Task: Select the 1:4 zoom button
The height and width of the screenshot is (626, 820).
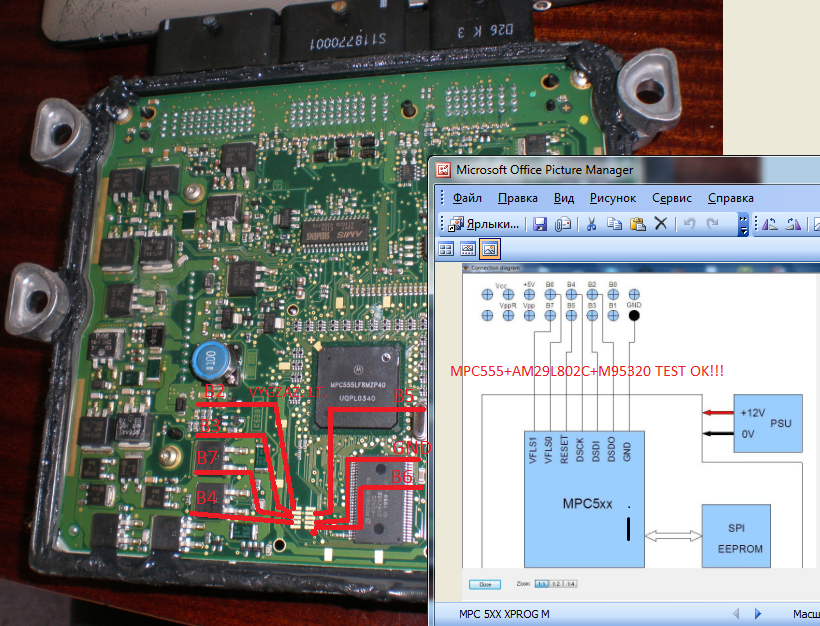Action: click(570, 584)
